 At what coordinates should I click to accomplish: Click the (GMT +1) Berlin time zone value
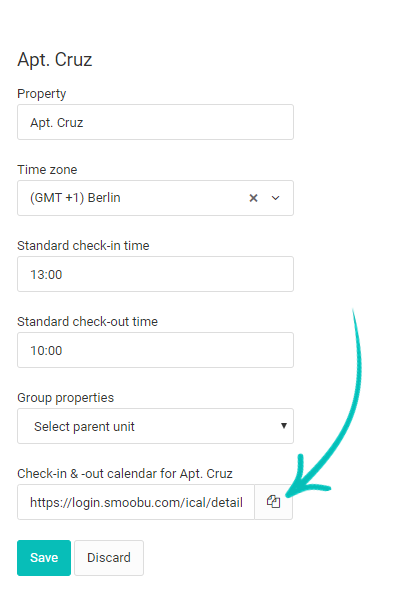(x=75, y=198)
